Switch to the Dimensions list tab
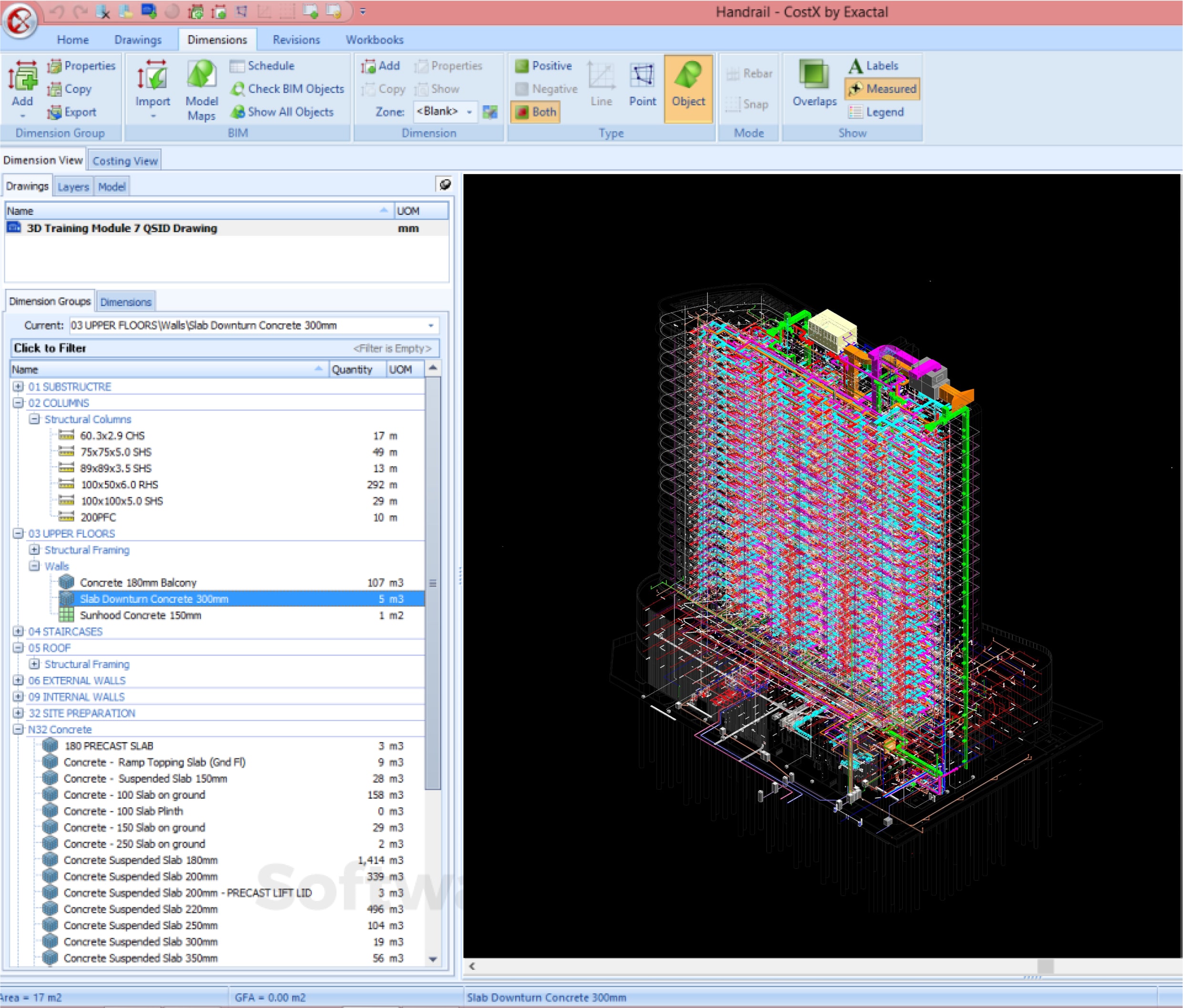Viewport: 1183px width, 1008px height. 126,302
